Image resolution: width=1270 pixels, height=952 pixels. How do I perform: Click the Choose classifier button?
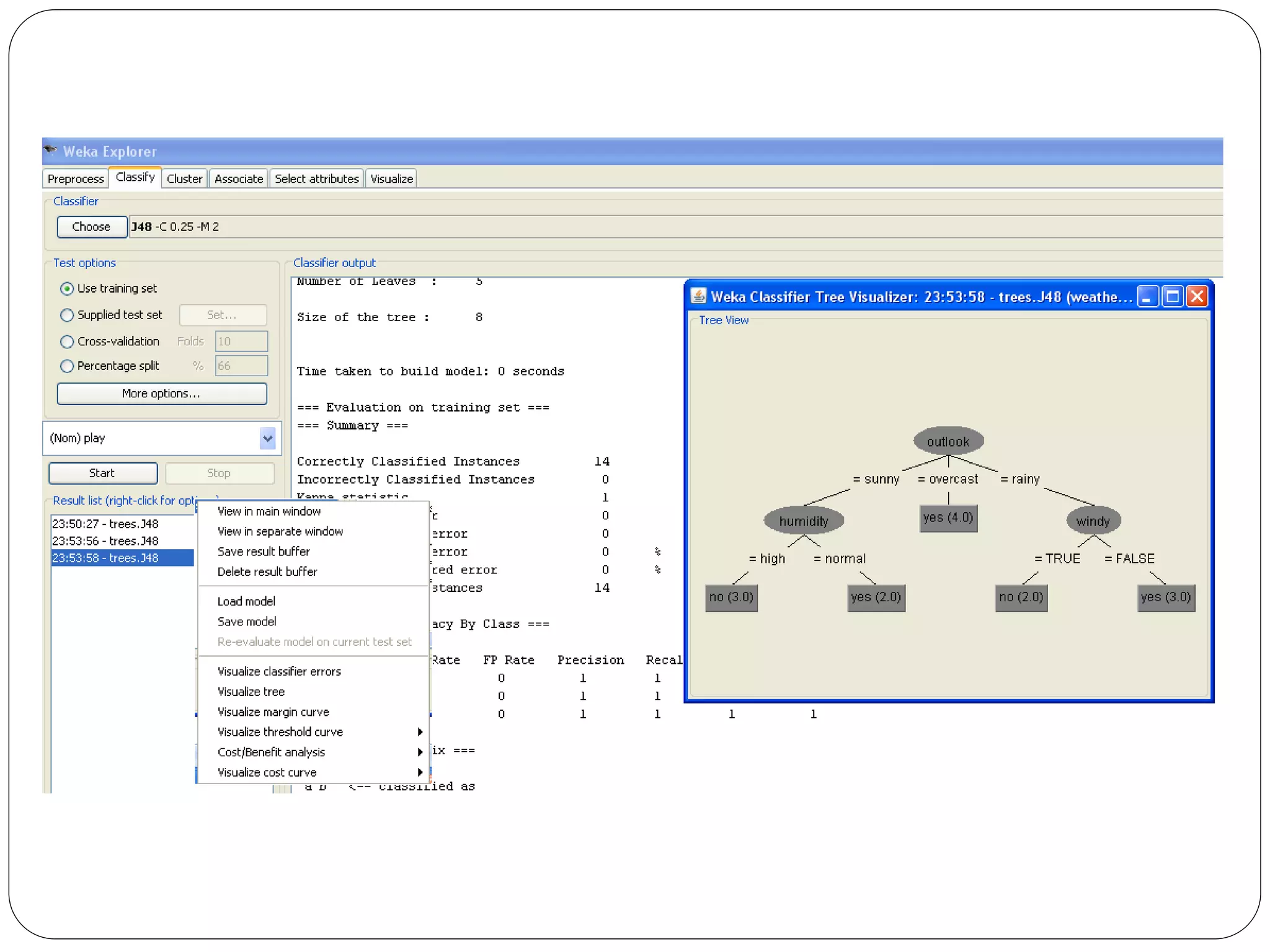91,227
